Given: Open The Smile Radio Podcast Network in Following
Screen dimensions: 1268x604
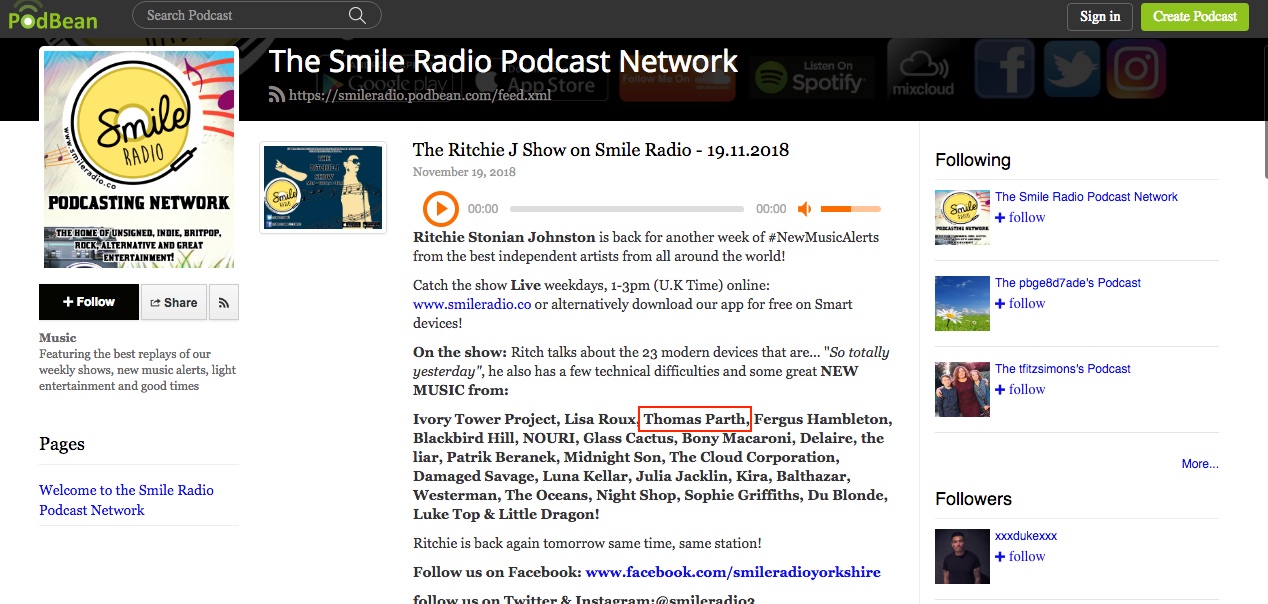Looking at the screenshot, I should click(1086, 197).
